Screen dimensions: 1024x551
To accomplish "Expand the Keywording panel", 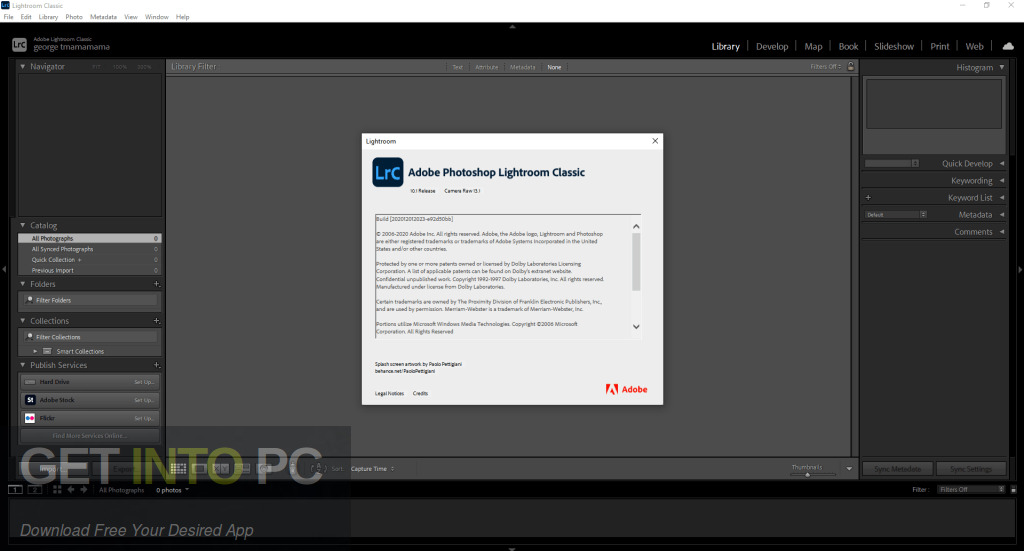I will [x=1002, y=180].
